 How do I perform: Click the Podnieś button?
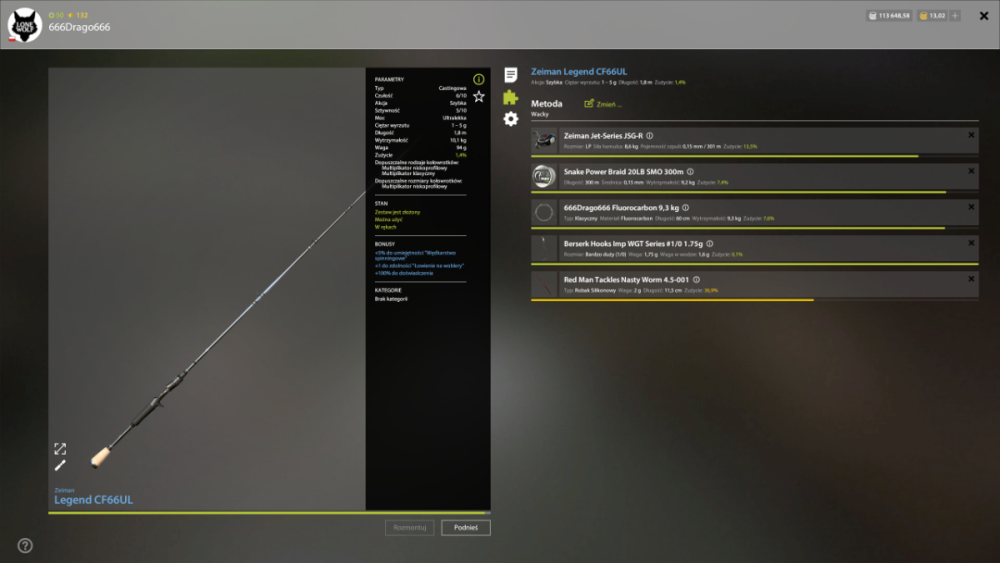point(466,527)
